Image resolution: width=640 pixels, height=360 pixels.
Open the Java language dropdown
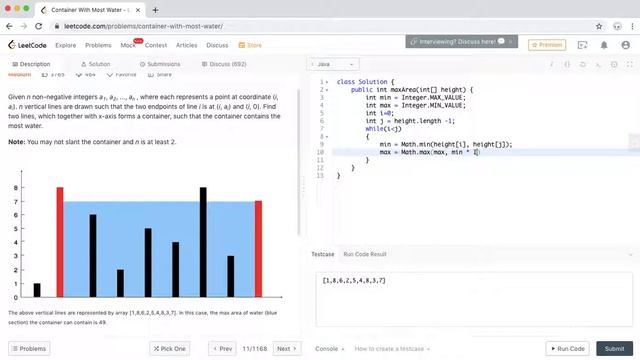pos(333,64)
